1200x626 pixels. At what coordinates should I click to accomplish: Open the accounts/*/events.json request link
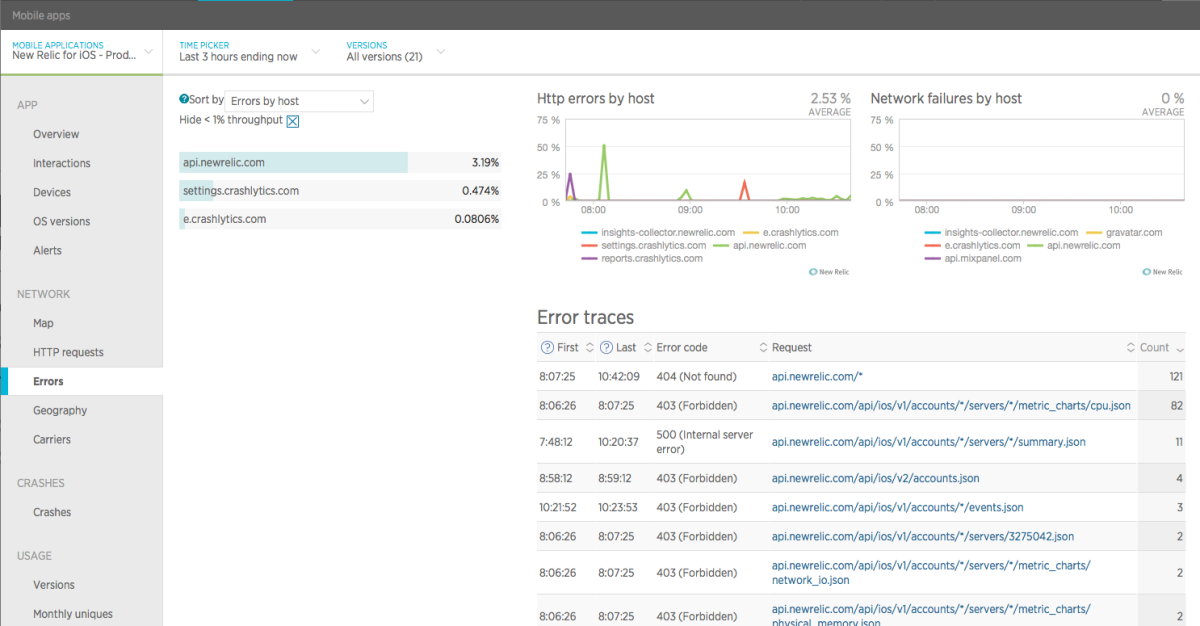(x=898, y=507)
